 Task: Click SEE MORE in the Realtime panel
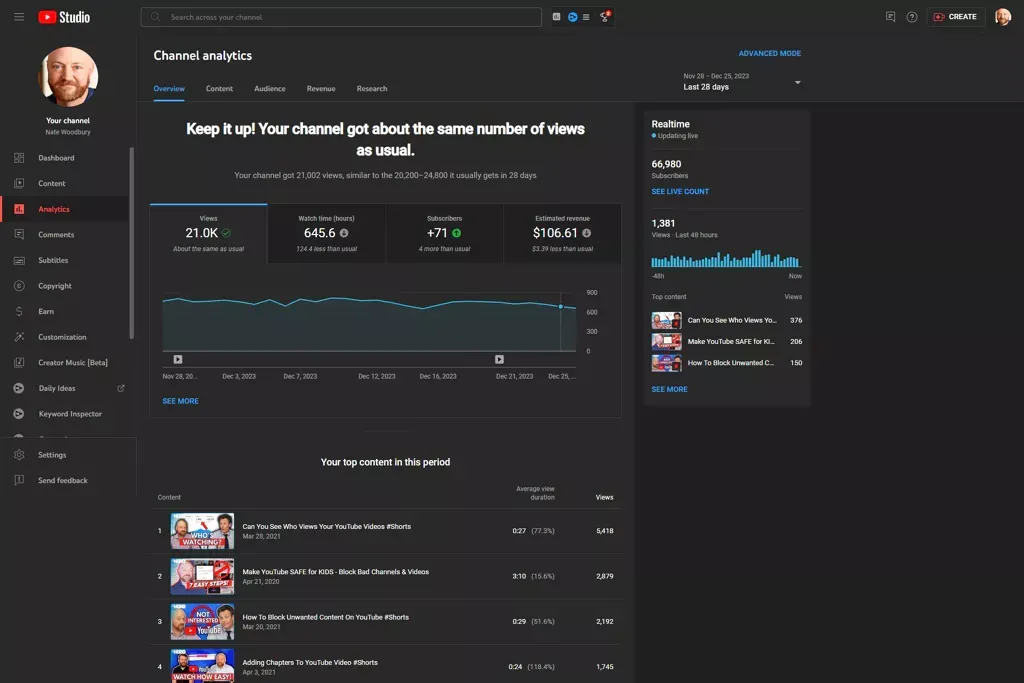tap(669, 389)
